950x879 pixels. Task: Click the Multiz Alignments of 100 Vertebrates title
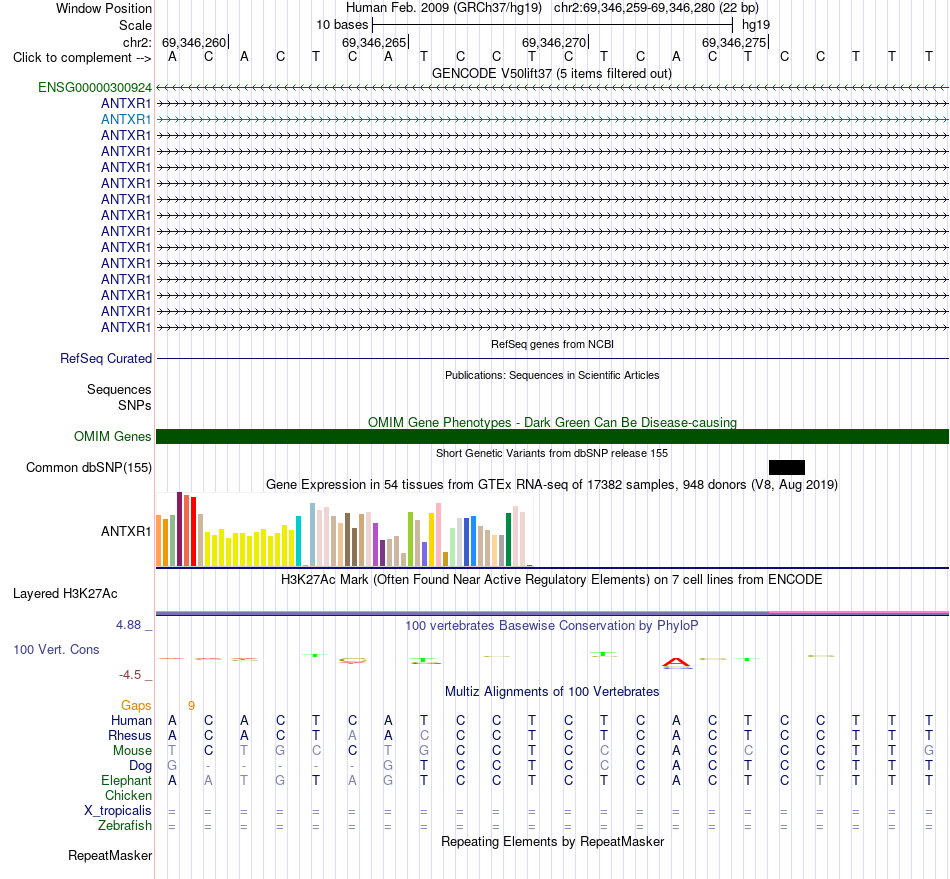point(552,691)
